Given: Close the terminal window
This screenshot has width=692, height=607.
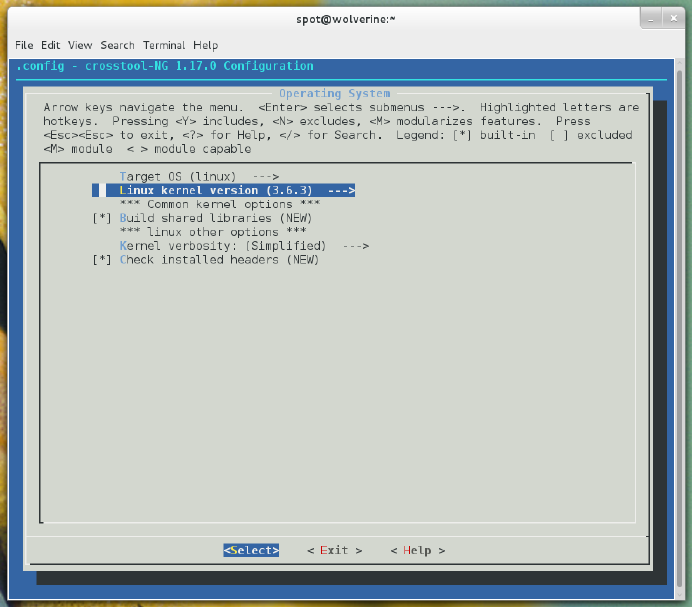Looking at the screenshot, I should pos(673,19).
